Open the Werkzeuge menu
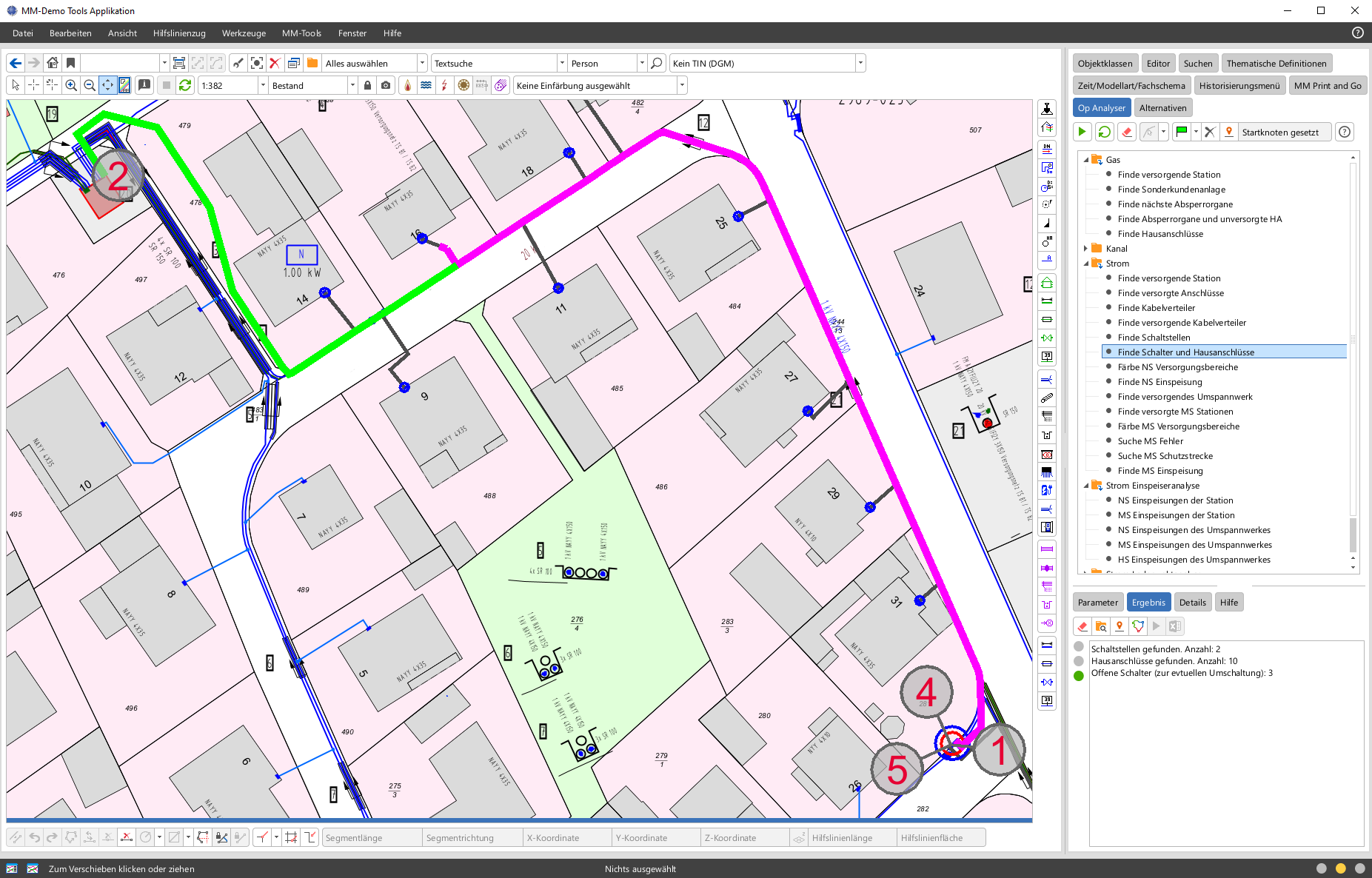The height and width of the screenshot is (878, 1372). 244,33
